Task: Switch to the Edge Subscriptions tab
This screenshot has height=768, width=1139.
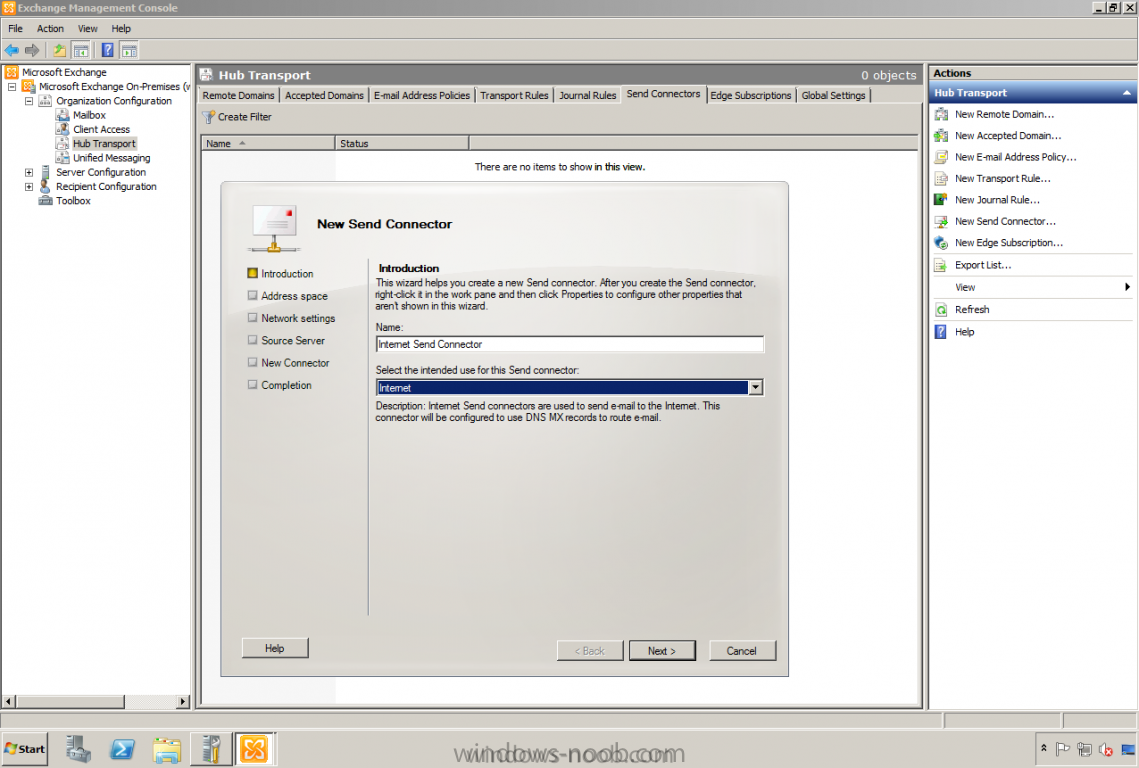Action: tap(750, 95)
